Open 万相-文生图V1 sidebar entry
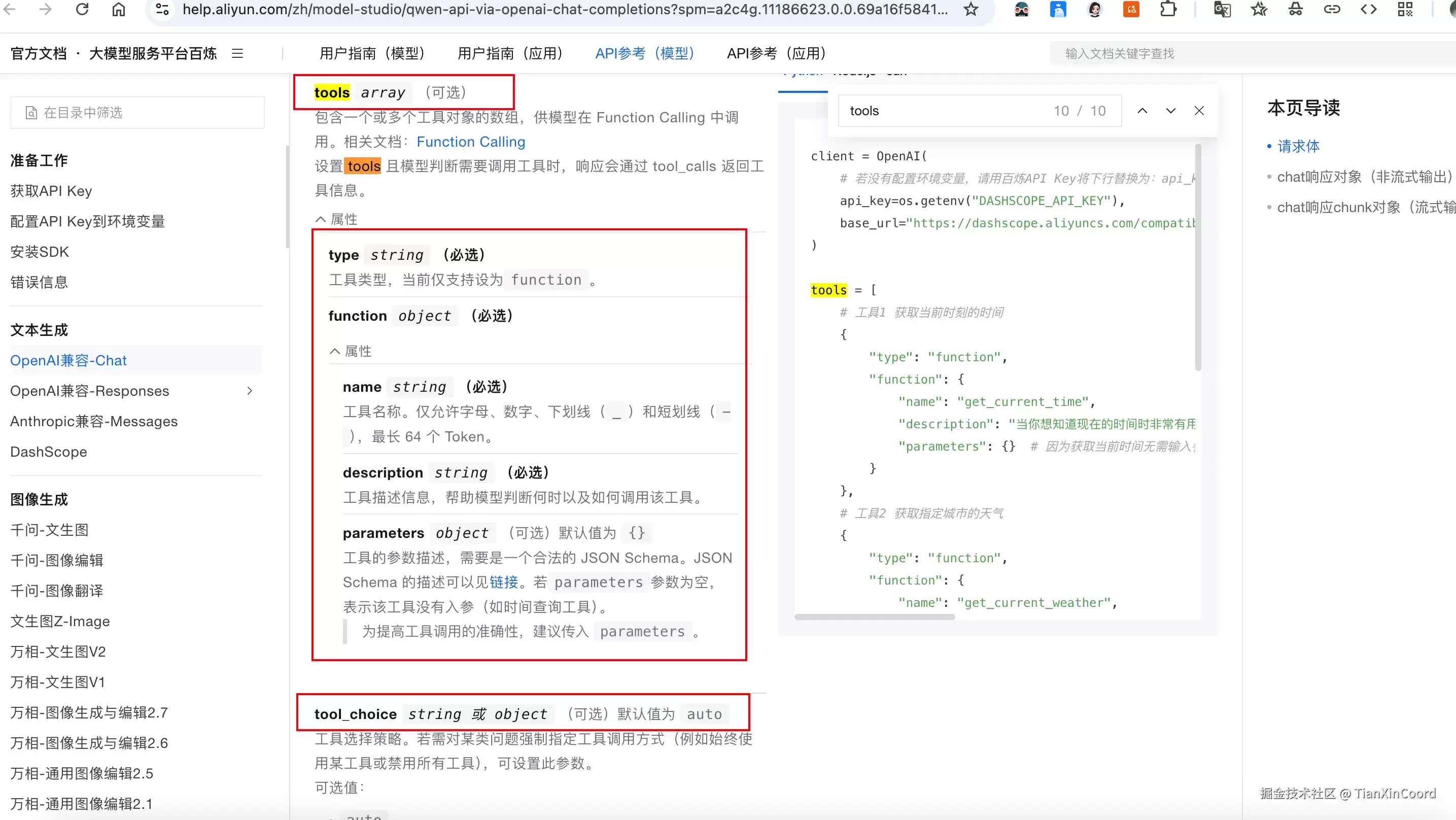The width and height of the screenshot is (1456, 820). click(58, 682)
